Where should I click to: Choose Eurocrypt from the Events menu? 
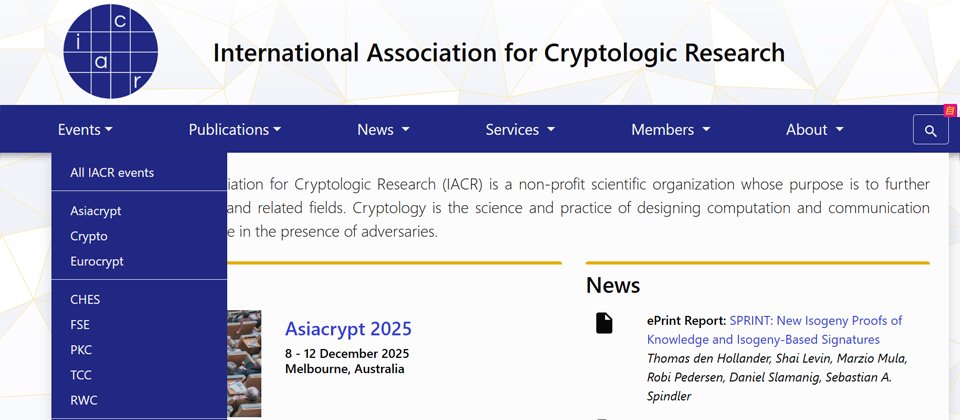tap(97, 261)
